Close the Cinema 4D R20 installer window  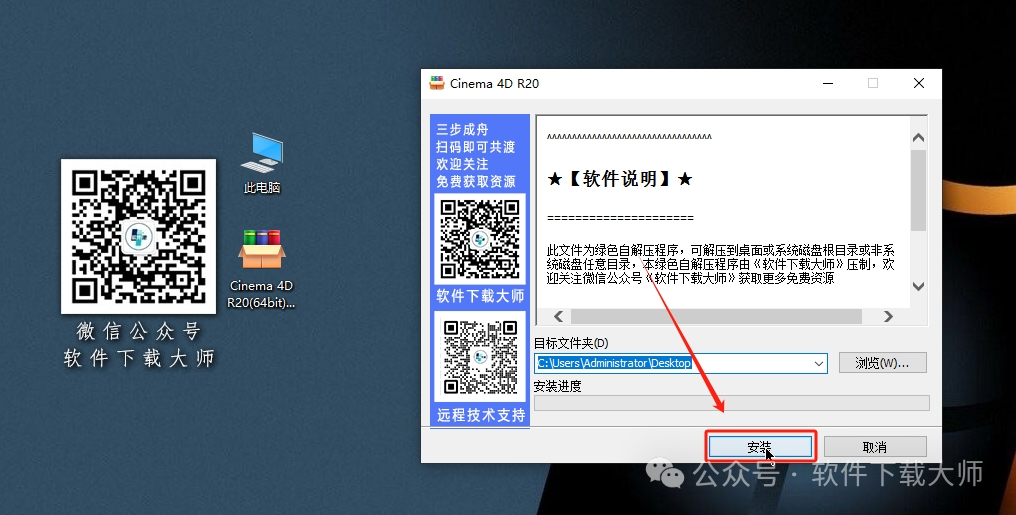pos(918,83)
